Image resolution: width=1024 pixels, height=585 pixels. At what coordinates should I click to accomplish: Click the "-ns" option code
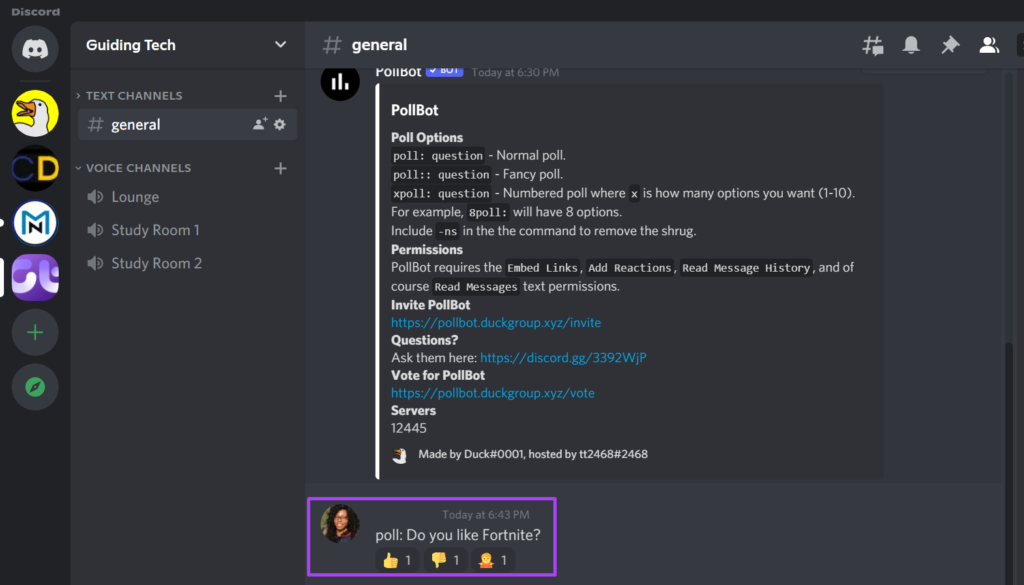[x=447, y=231]
